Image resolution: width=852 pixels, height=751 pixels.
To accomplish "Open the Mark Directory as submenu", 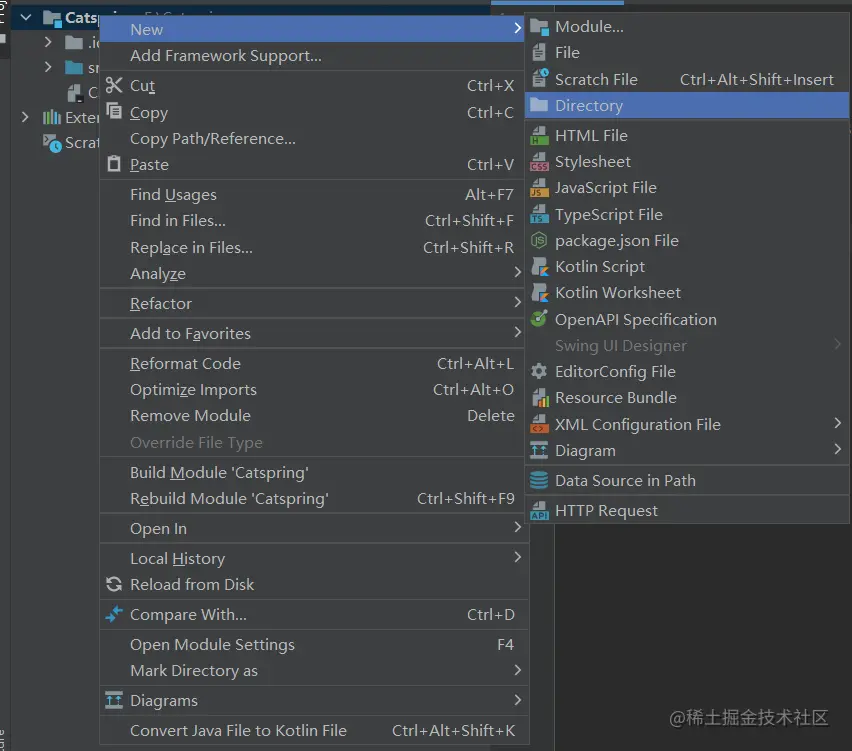I will [x=314, y=671].
